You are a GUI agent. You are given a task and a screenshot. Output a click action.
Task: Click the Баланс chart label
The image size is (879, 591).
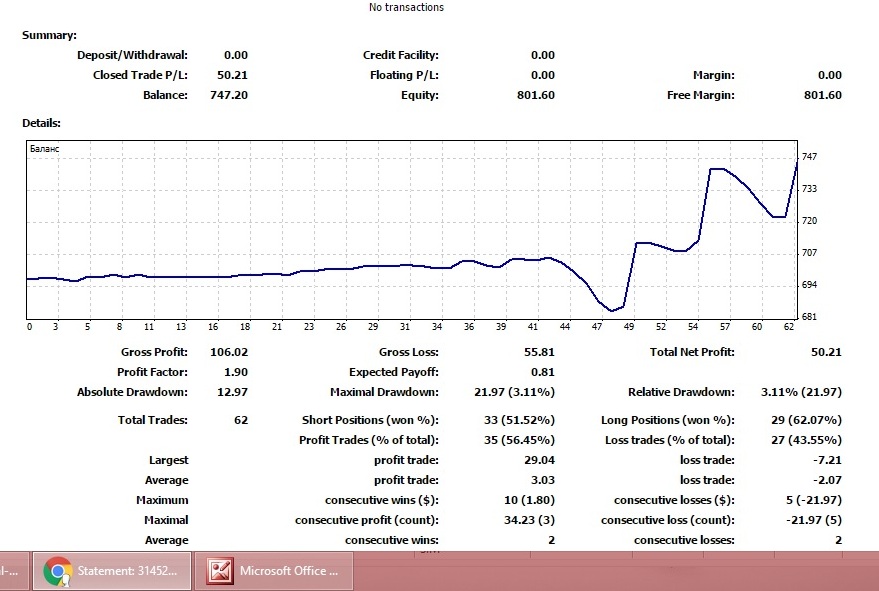coord(44,149)
